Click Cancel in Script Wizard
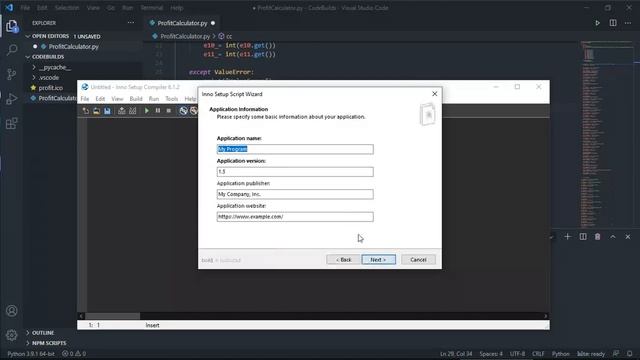The width and height of the screenshot is (640, 360). 418,260
